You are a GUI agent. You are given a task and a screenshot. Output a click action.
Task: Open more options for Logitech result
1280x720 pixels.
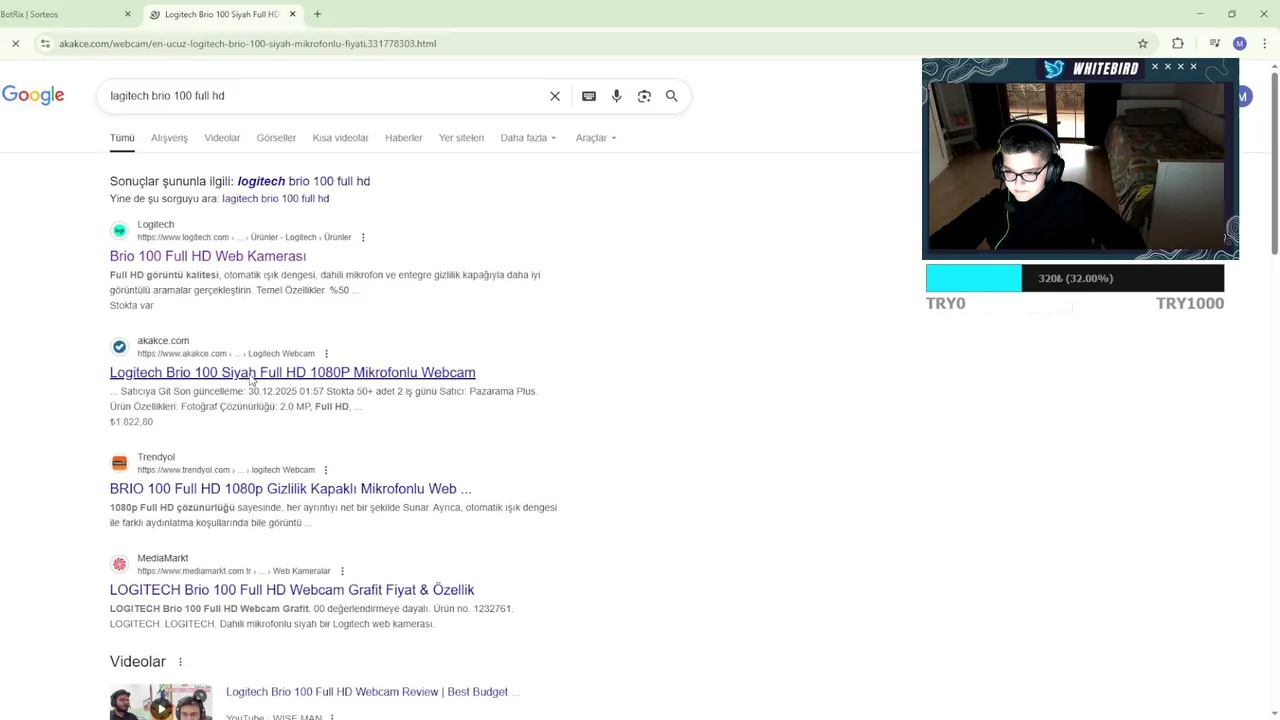coord(363,237)
